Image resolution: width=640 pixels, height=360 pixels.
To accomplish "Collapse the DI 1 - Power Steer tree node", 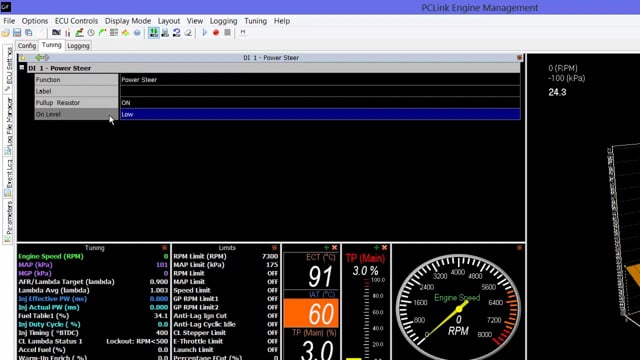I will pos(22,68).
